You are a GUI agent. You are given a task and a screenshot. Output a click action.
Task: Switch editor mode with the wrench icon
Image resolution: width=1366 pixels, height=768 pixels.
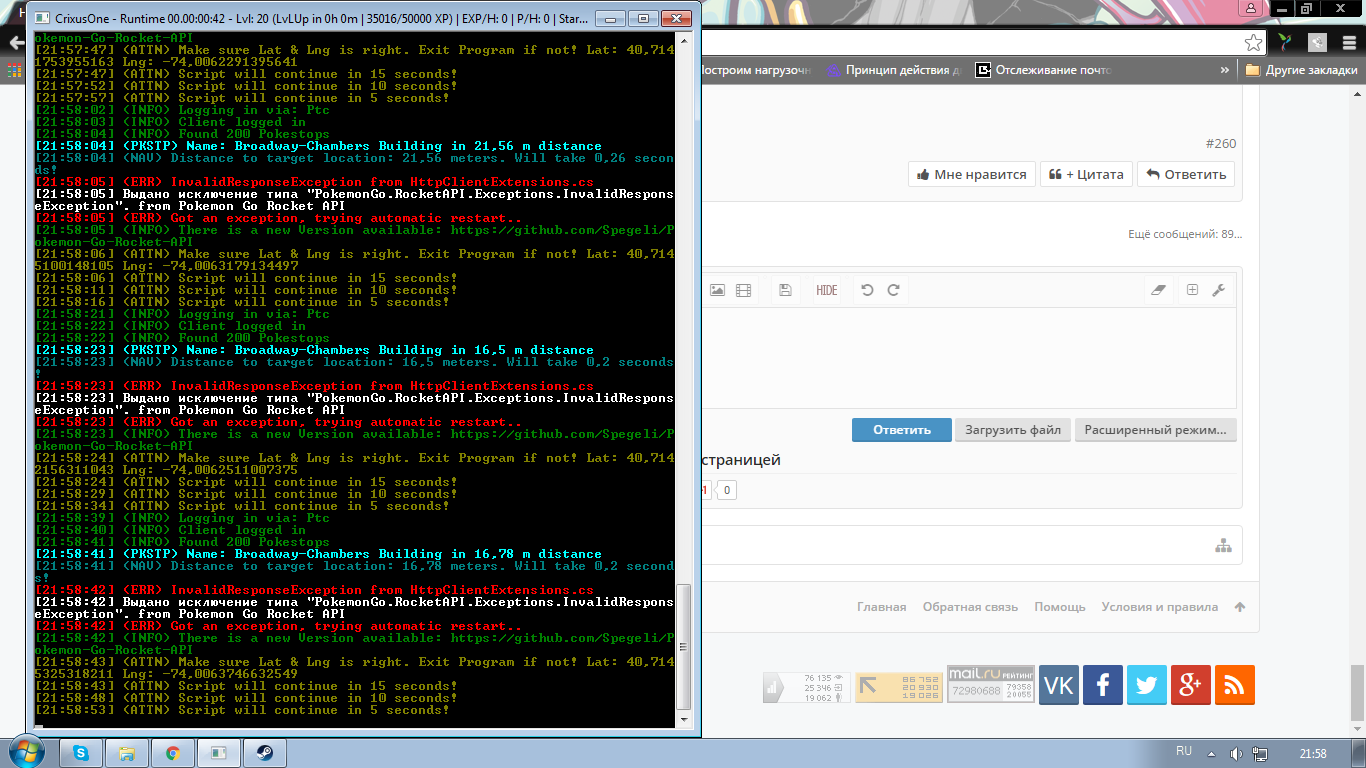coord(1218,290)
